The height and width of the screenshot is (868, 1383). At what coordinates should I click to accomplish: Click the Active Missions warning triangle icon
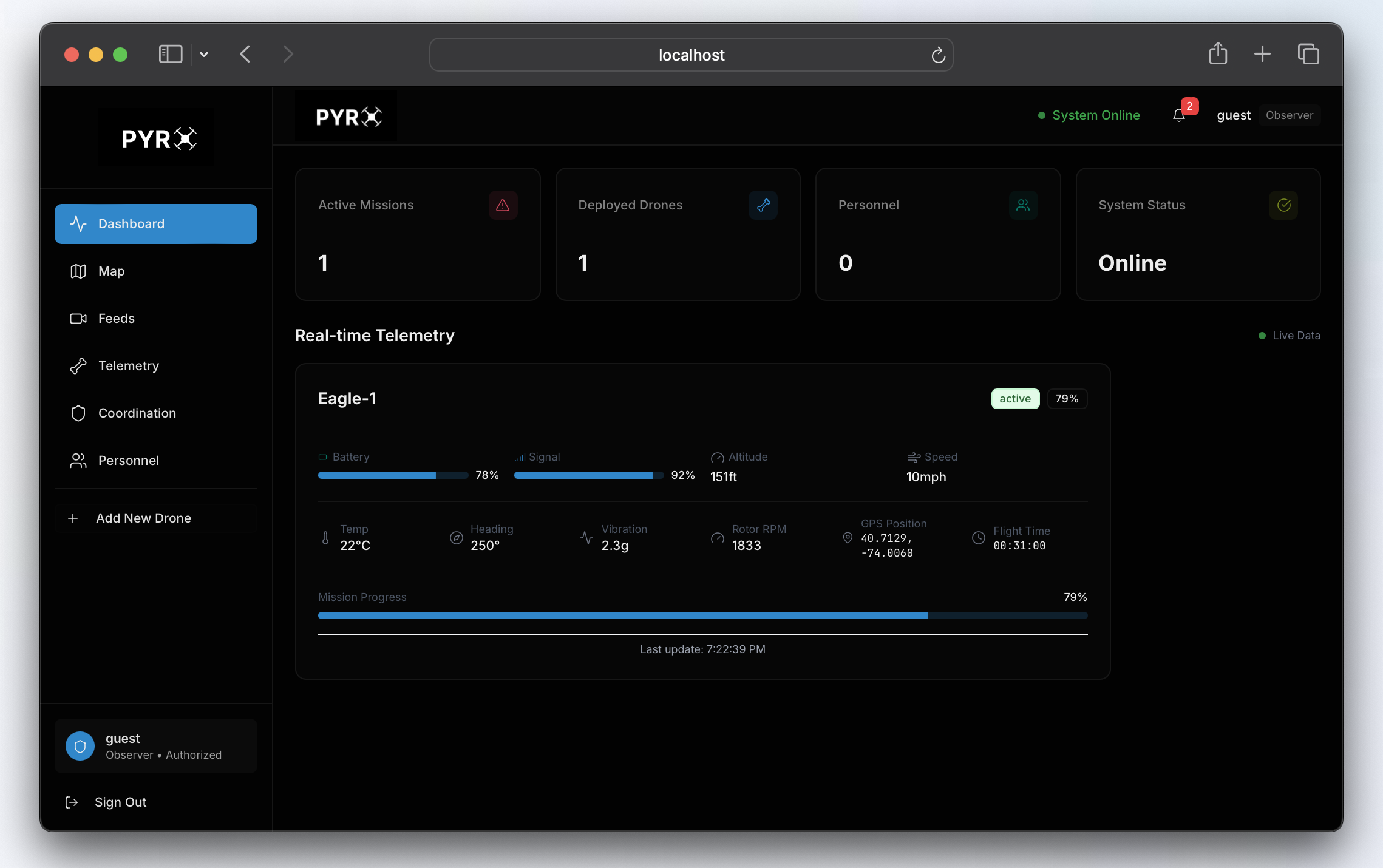(503, 205)
